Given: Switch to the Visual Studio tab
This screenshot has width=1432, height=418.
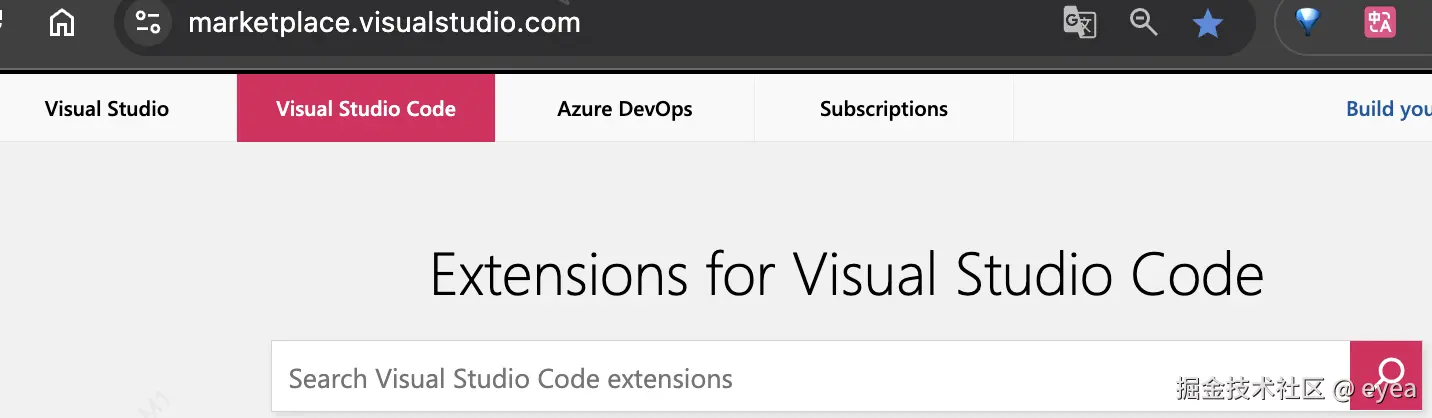Looking at the screenshot, I should point(107,109).
